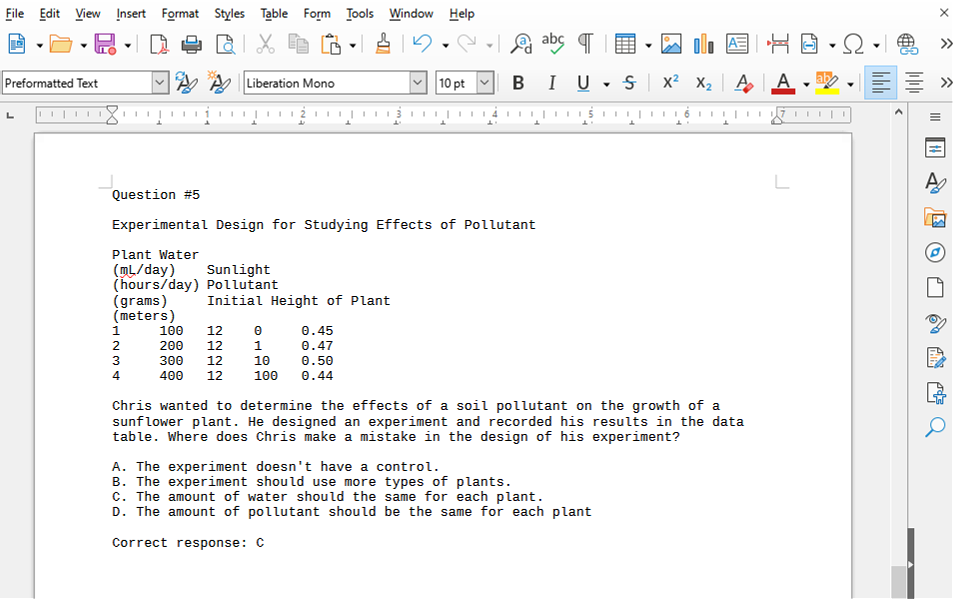Expand the Save icon's dropdown arrow
The height and width of the screenshot is (599, 953).
[128, 46]
